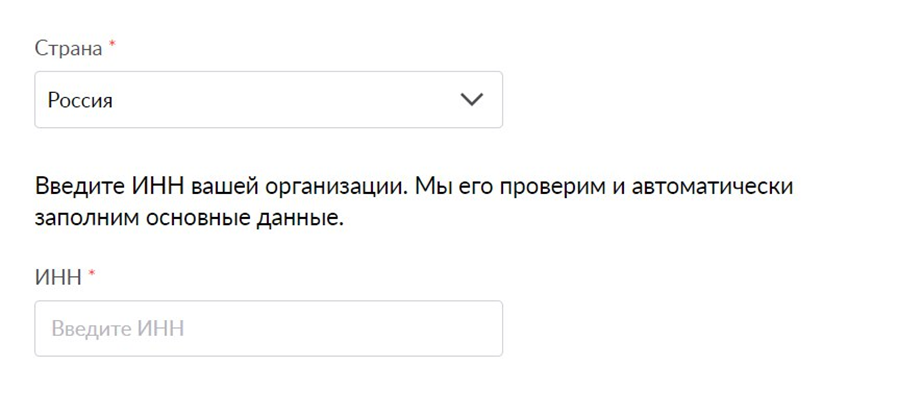Expand the country list showing Россия
The height and width of the screenshot is (414, 898).
pyautogui.click(x=268, y=100)
